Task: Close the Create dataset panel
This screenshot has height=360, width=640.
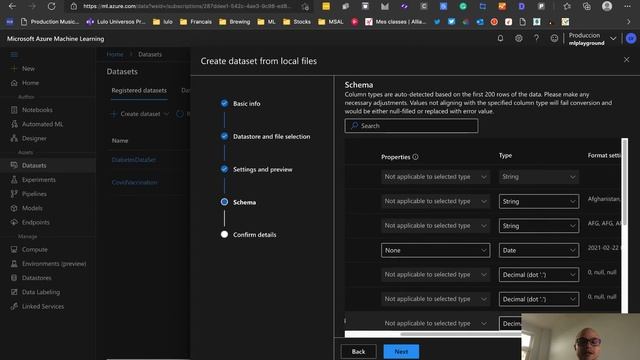Action: tap(627, 60)
